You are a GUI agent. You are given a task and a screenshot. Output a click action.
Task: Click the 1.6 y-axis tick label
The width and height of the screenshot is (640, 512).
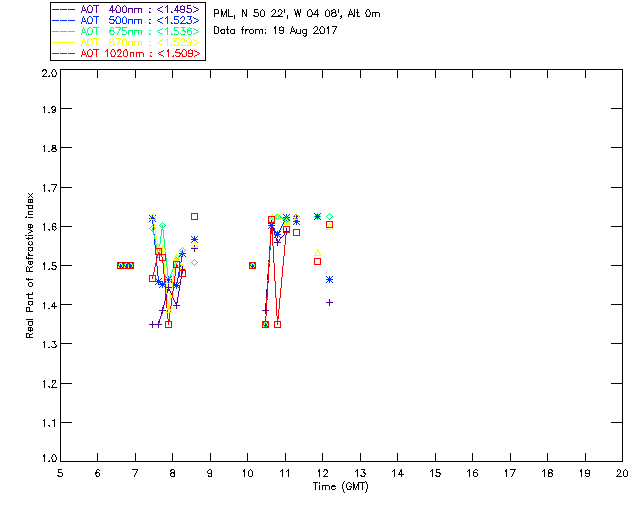pos(49,227)
